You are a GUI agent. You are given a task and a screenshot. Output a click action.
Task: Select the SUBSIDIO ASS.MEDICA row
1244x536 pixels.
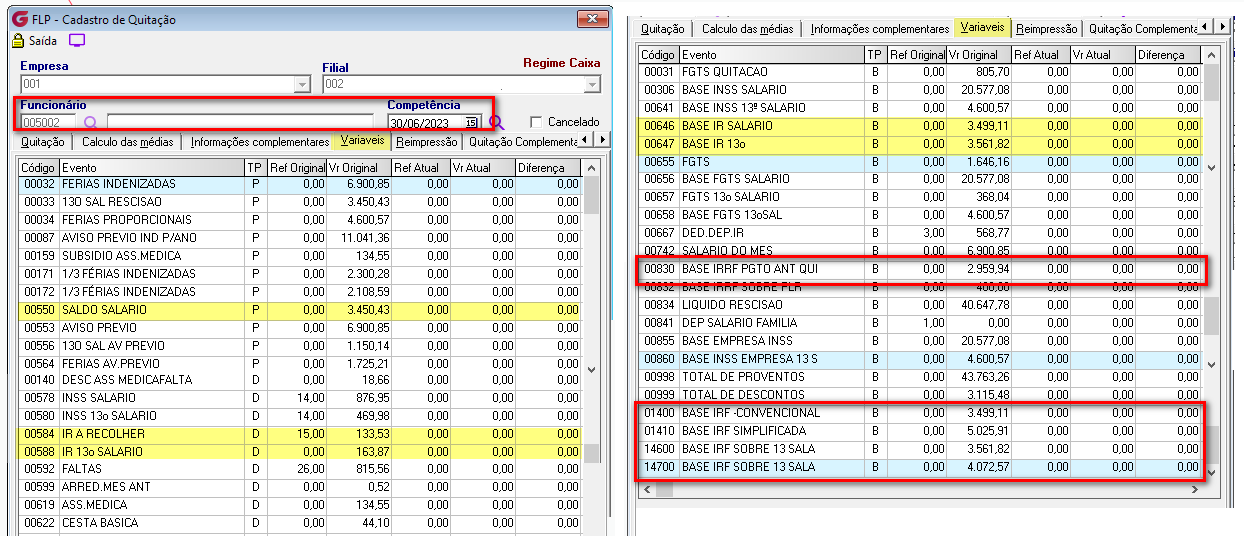301,256
